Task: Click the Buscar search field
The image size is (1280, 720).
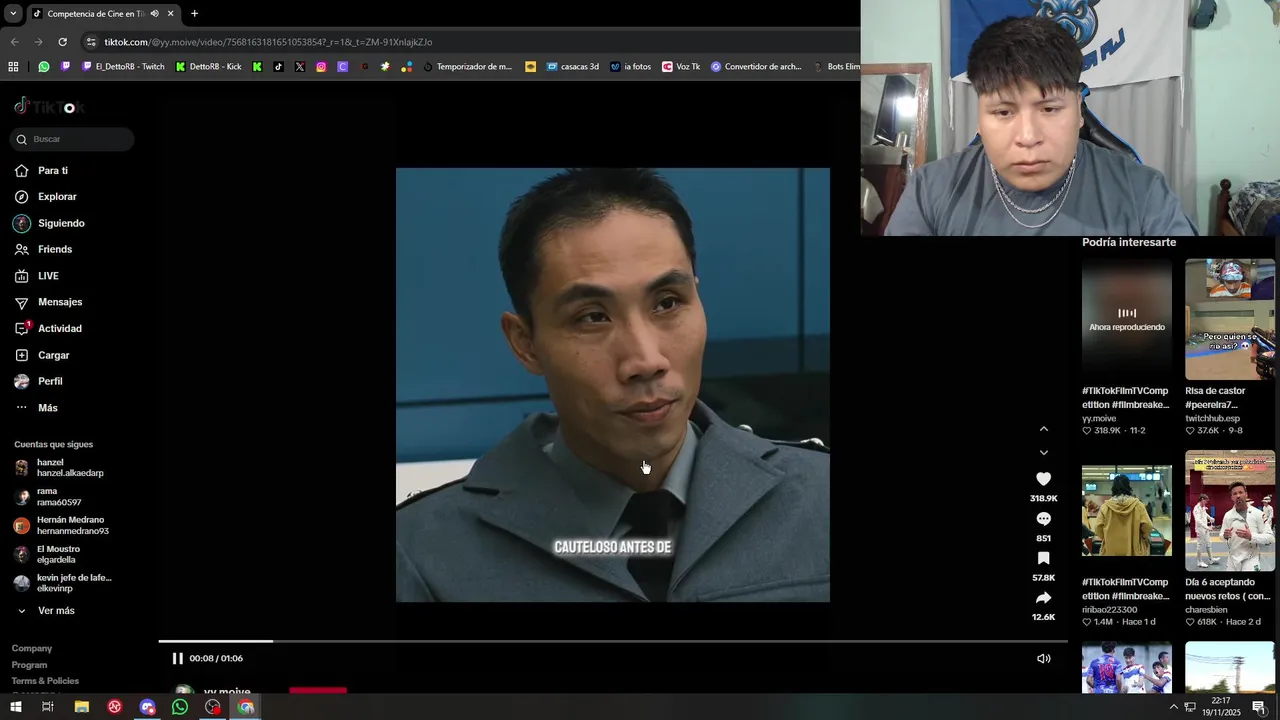Action: point(72,139)
